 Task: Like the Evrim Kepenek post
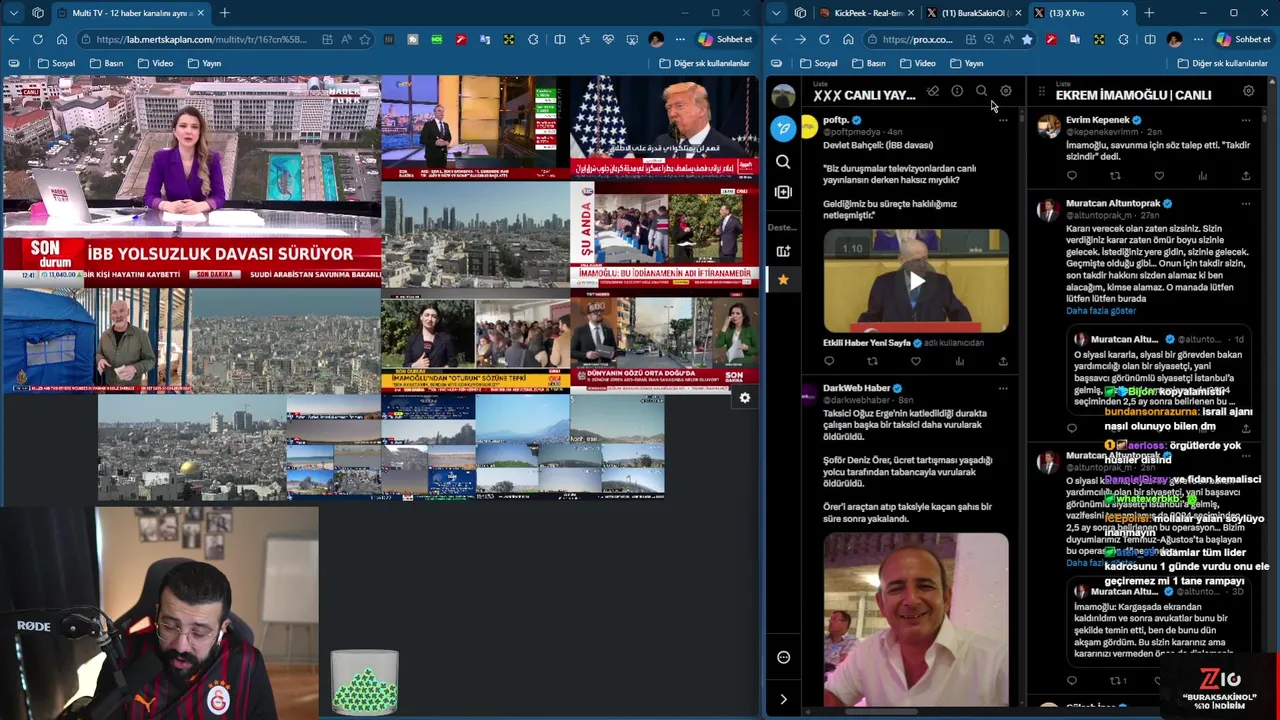coord(1159,176)
